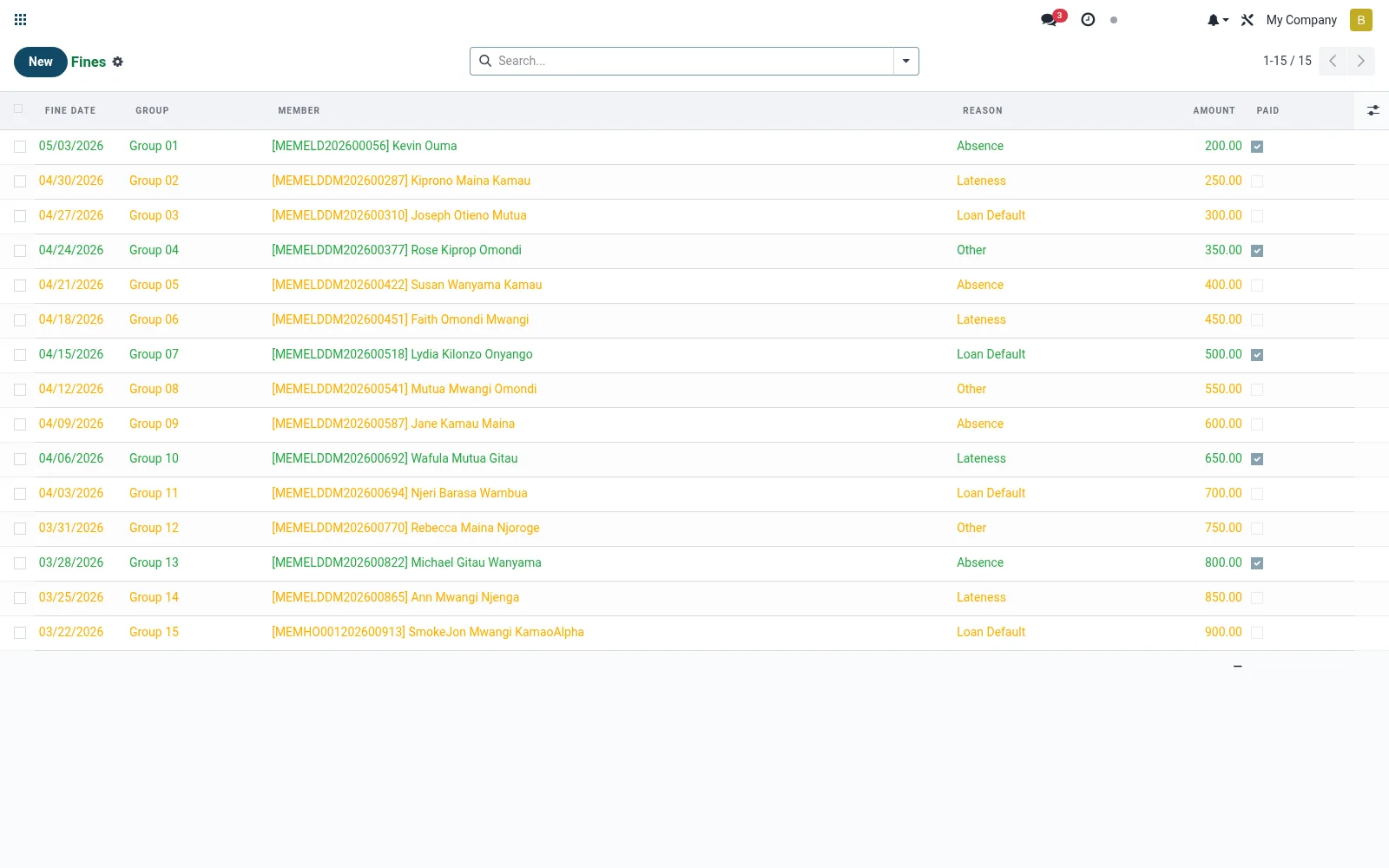Viewport: 1389px width, 868px height.
Task: Open the Fines settings gear
Action: click(118, 62)
